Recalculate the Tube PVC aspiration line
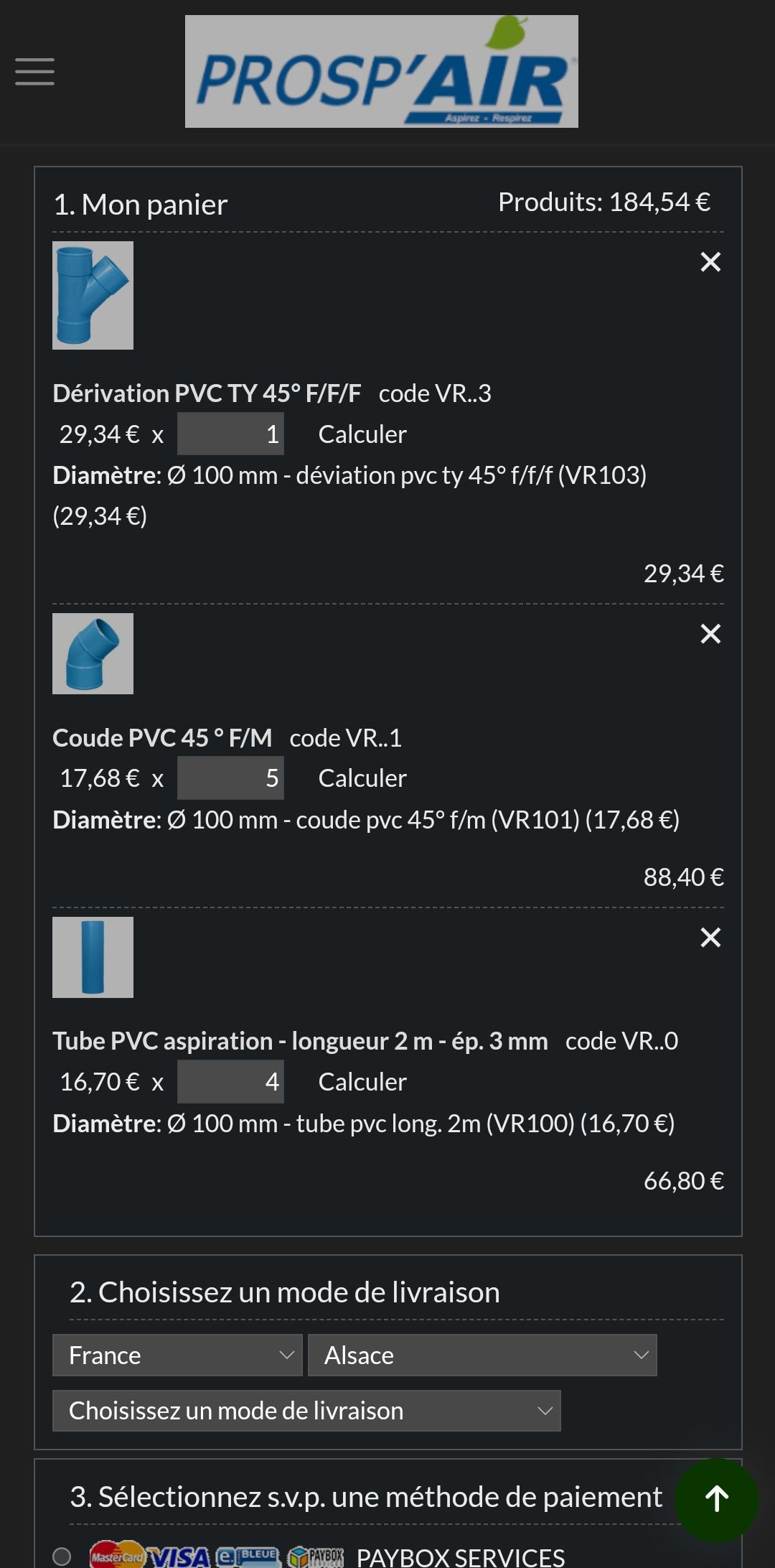 coord(362,1082)
